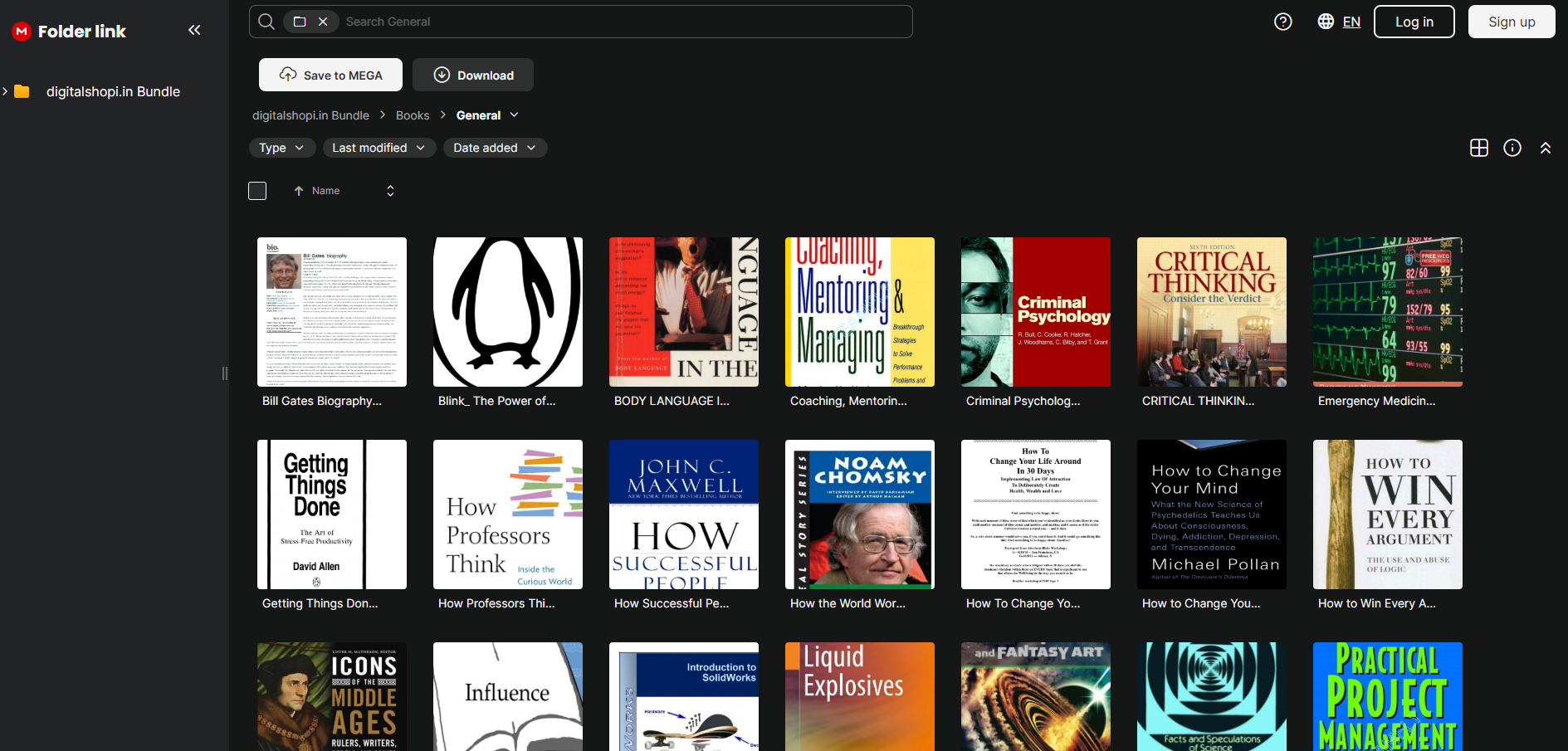
Task: Click the globe language icon
Action: (1326, 22)
